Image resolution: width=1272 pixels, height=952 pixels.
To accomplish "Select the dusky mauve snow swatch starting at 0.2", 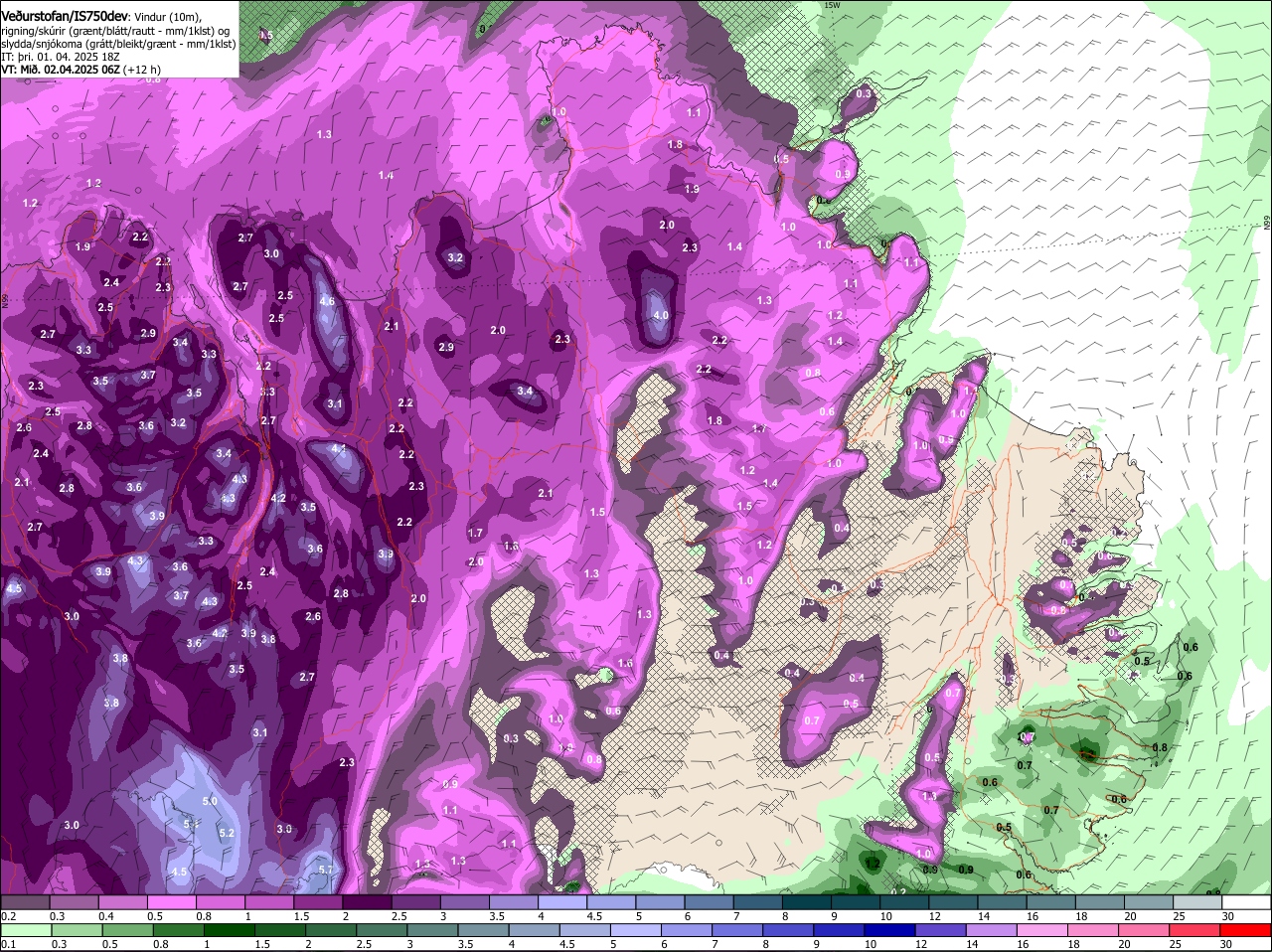I will click(x=25, y=902).
